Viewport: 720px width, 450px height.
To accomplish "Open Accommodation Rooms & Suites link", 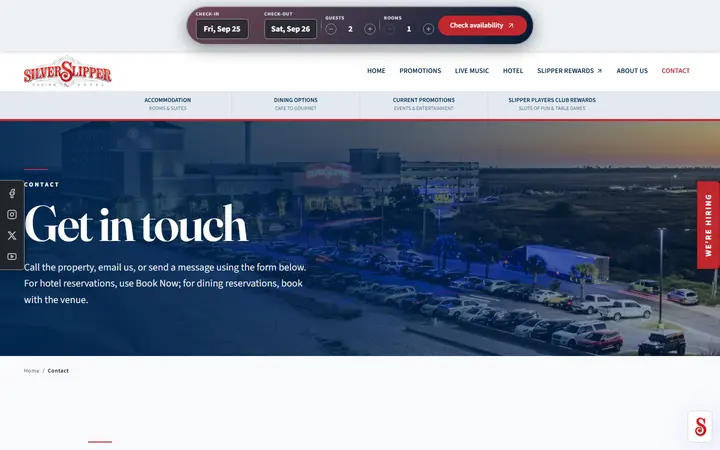I will pos(168,104).
